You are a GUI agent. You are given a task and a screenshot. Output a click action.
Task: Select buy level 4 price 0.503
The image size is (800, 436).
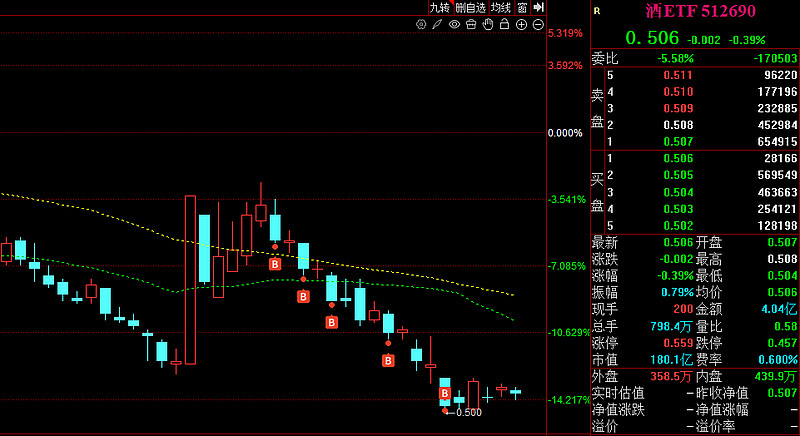(678, 209)
